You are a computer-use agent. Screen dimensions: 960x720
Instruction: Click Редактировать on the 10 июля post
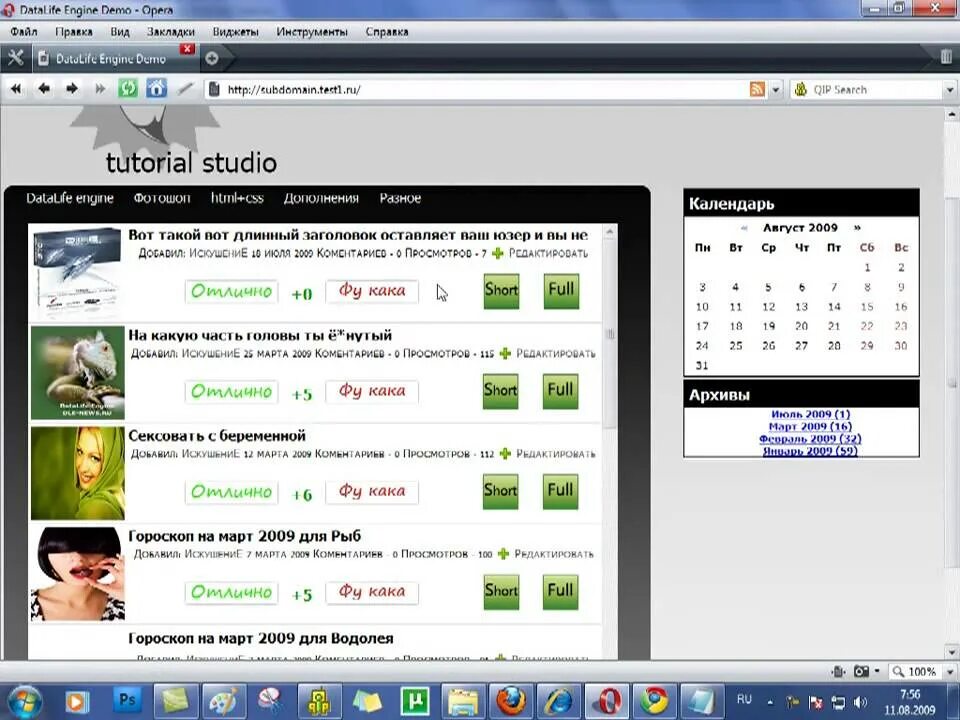pos(548,253)
